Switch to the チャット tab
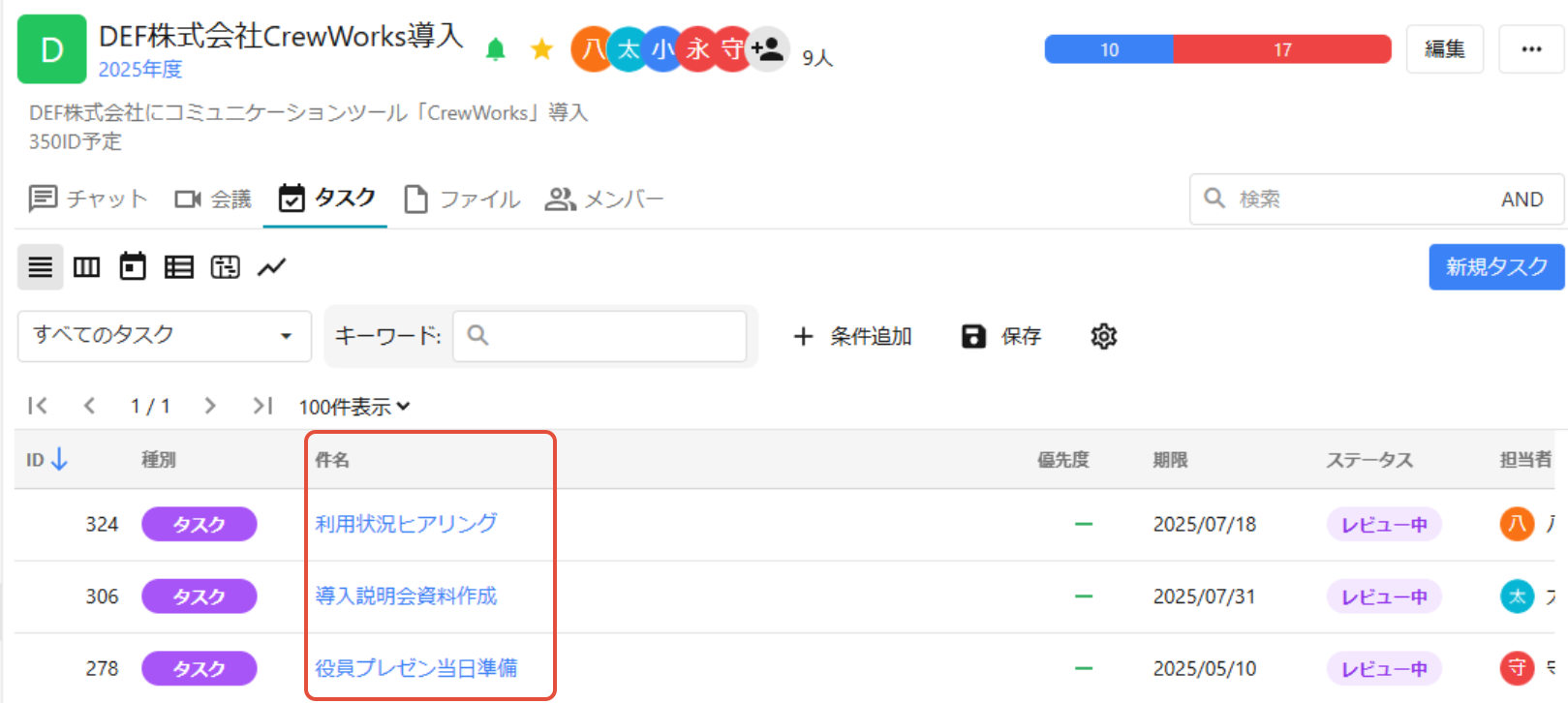This screenshot has width=1568, height=703. pyautogui.click(x=88, y=199)
